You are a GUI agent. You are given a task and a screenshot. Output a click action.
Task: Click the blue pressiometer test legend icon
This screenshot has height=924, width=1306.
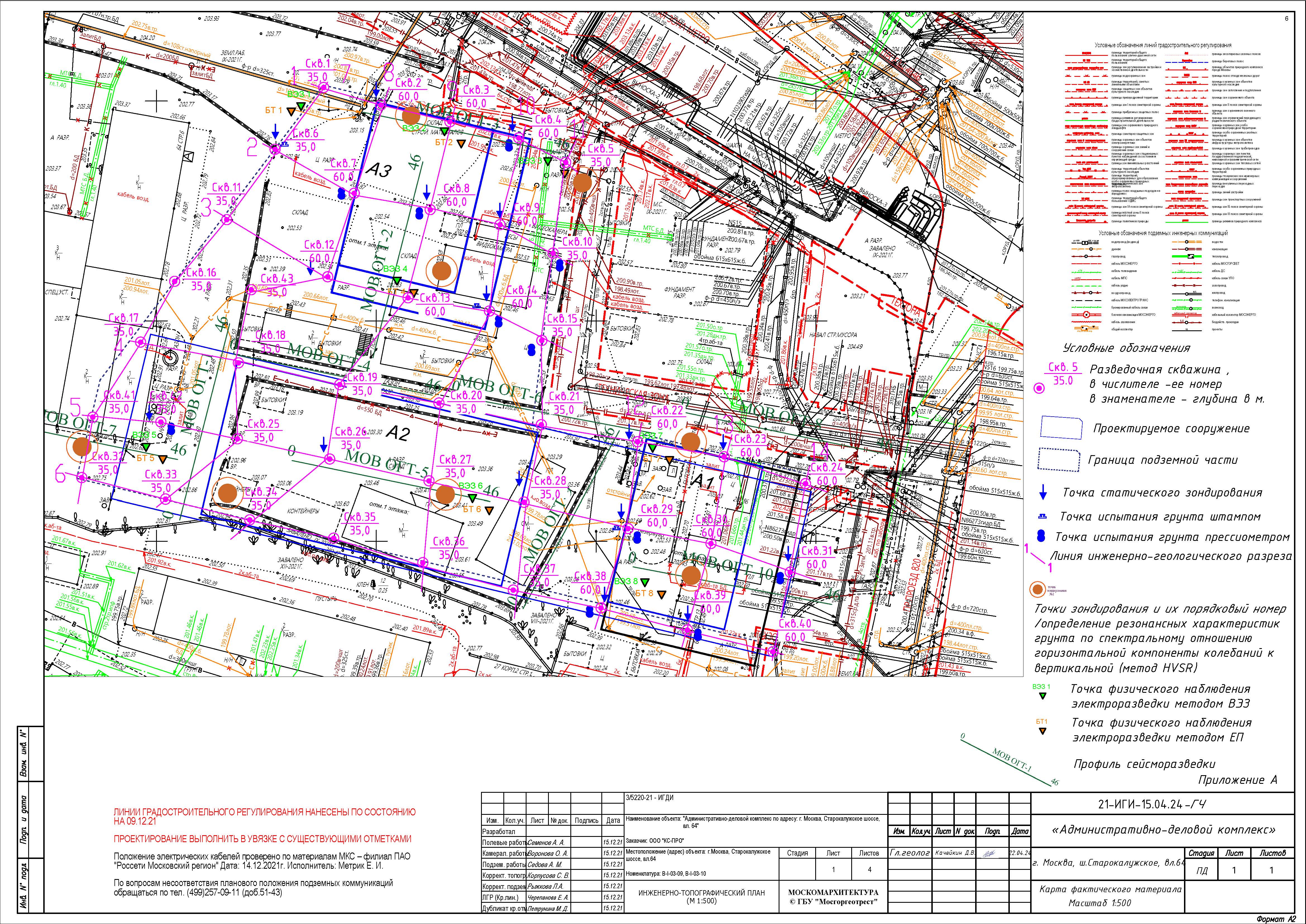[1042, 536]
